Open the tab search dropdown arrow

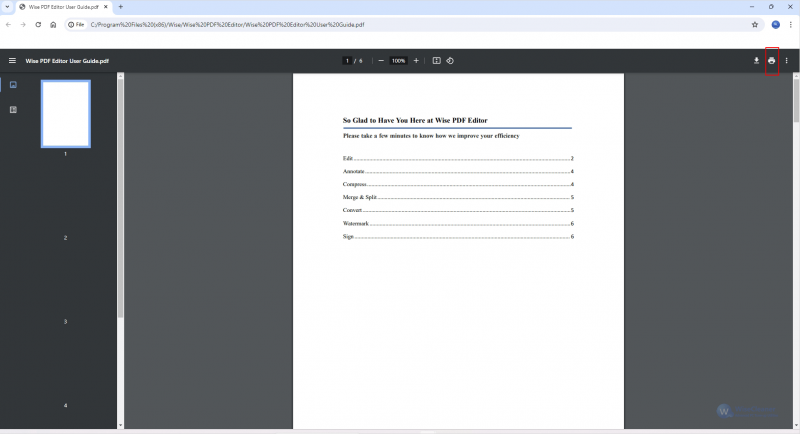coord(7,7)
